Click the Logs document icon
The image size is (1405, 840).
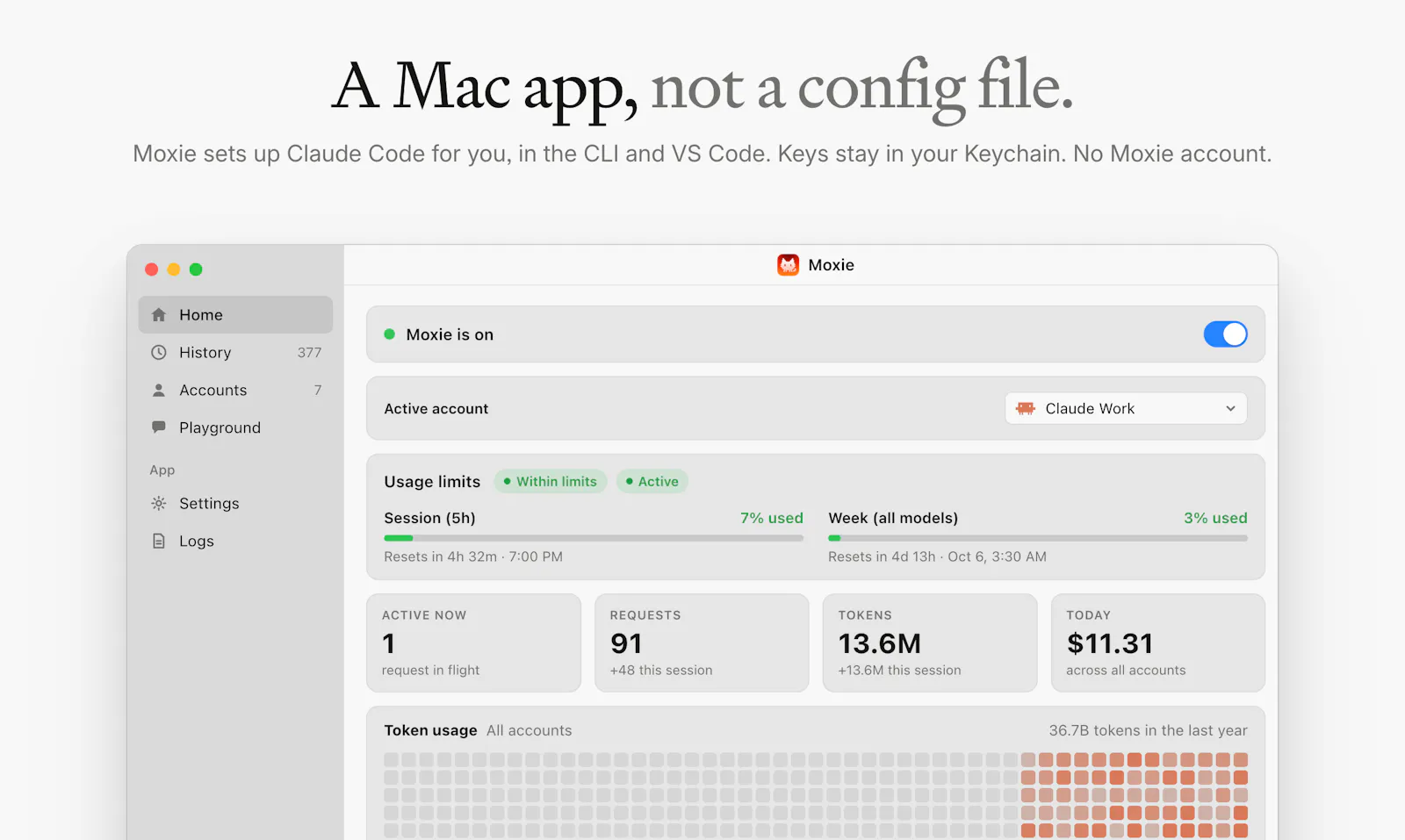[x=159, y=541]
